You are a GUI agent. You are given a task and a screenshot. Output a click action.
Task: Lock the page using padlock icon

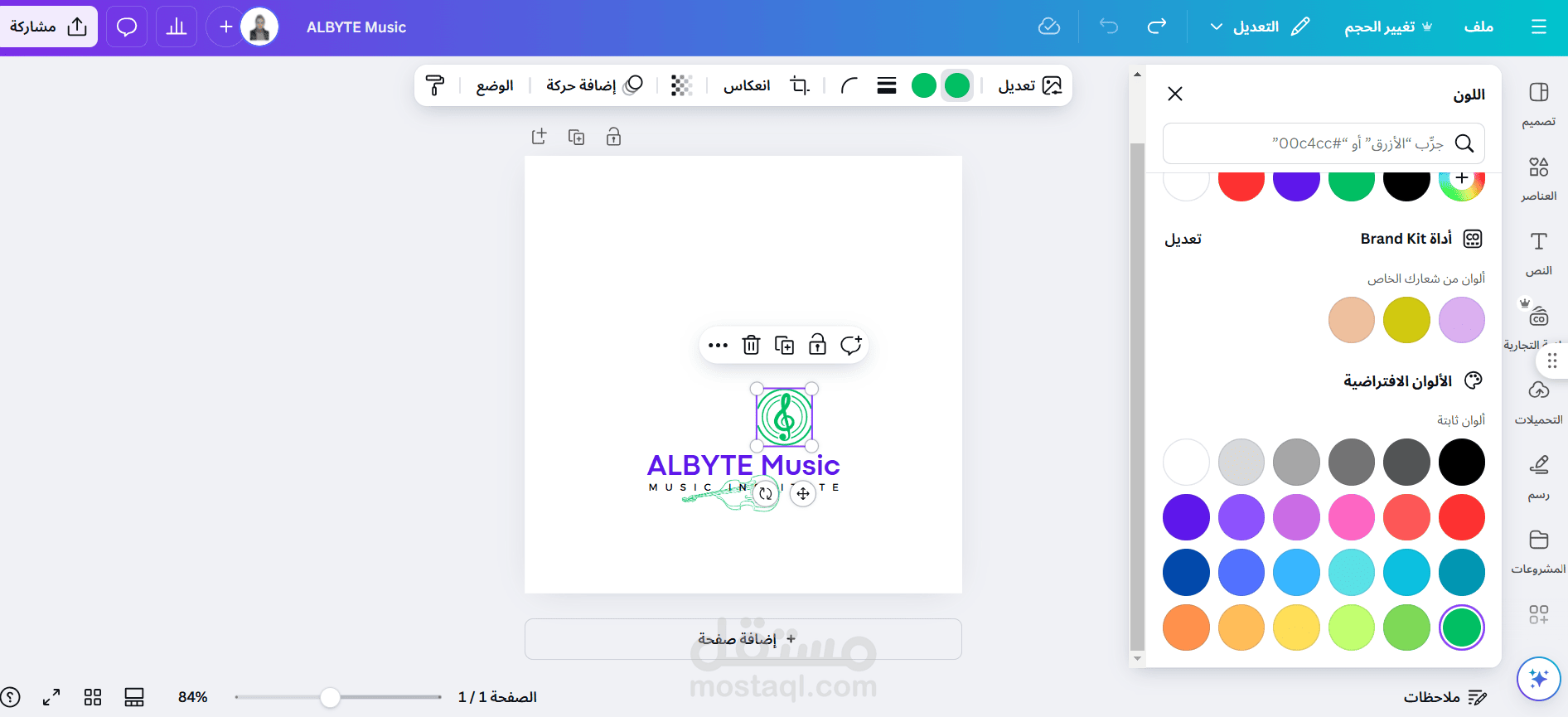613,137
